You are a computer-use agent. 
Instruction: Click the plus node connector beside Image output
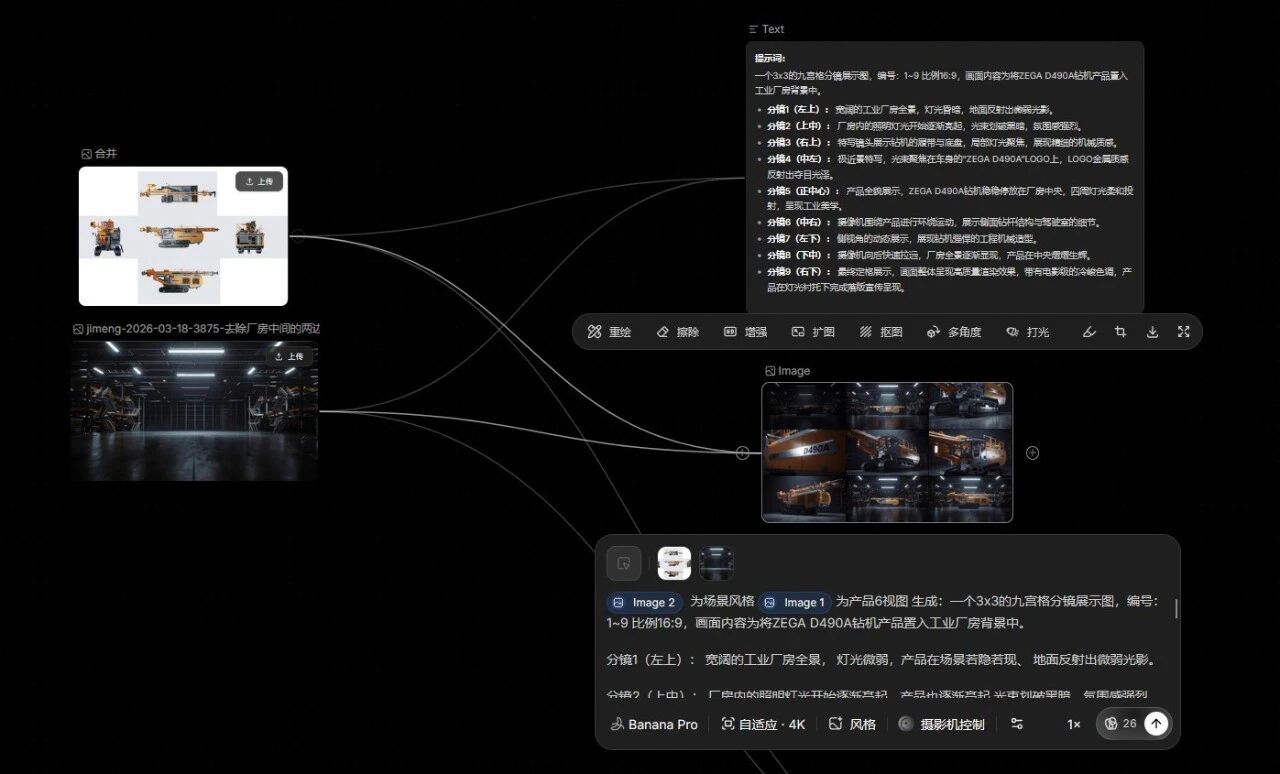1032,453
